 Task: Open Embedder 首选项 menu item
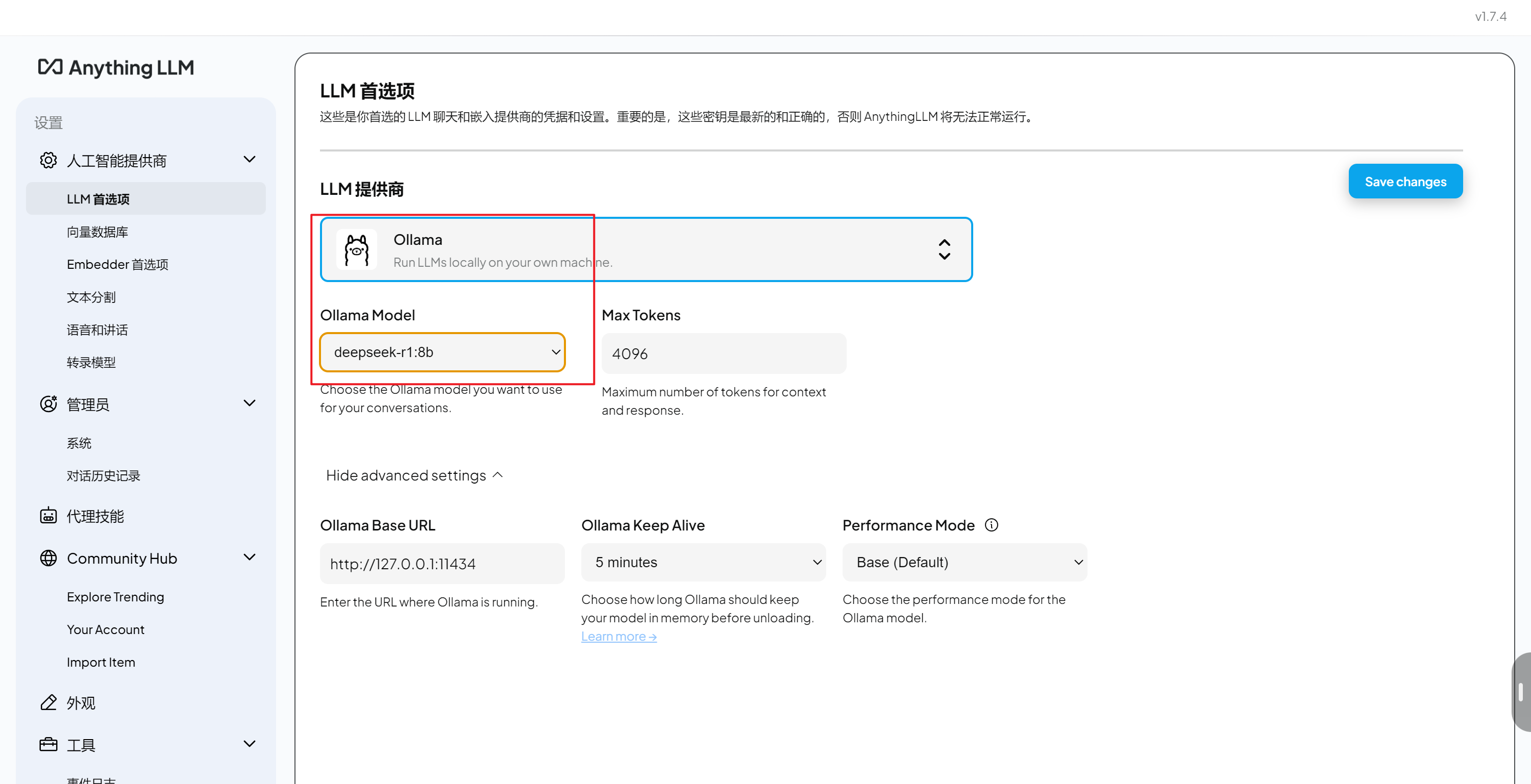coord(118,264)
